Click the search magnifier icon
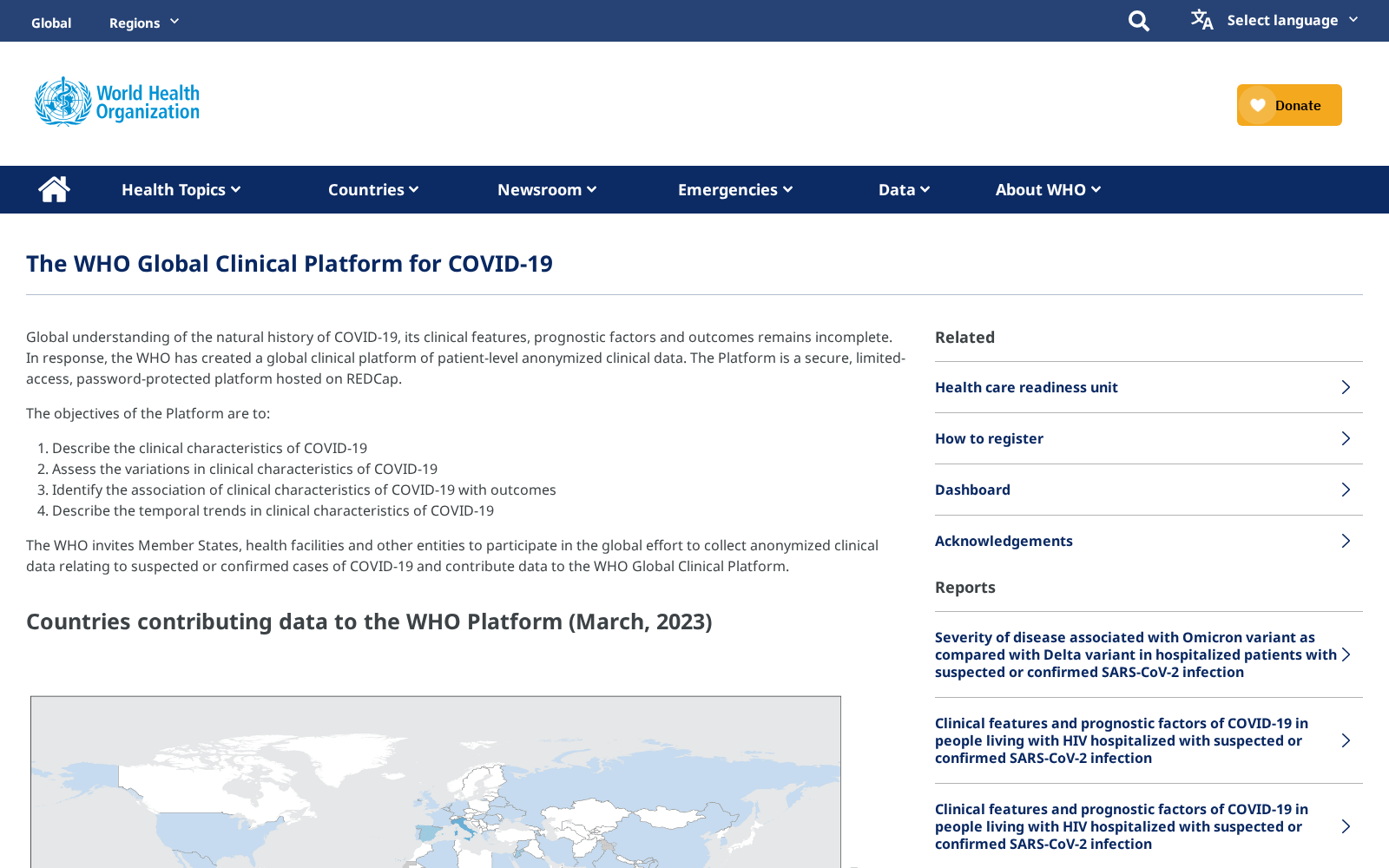 pos(1138,21)
